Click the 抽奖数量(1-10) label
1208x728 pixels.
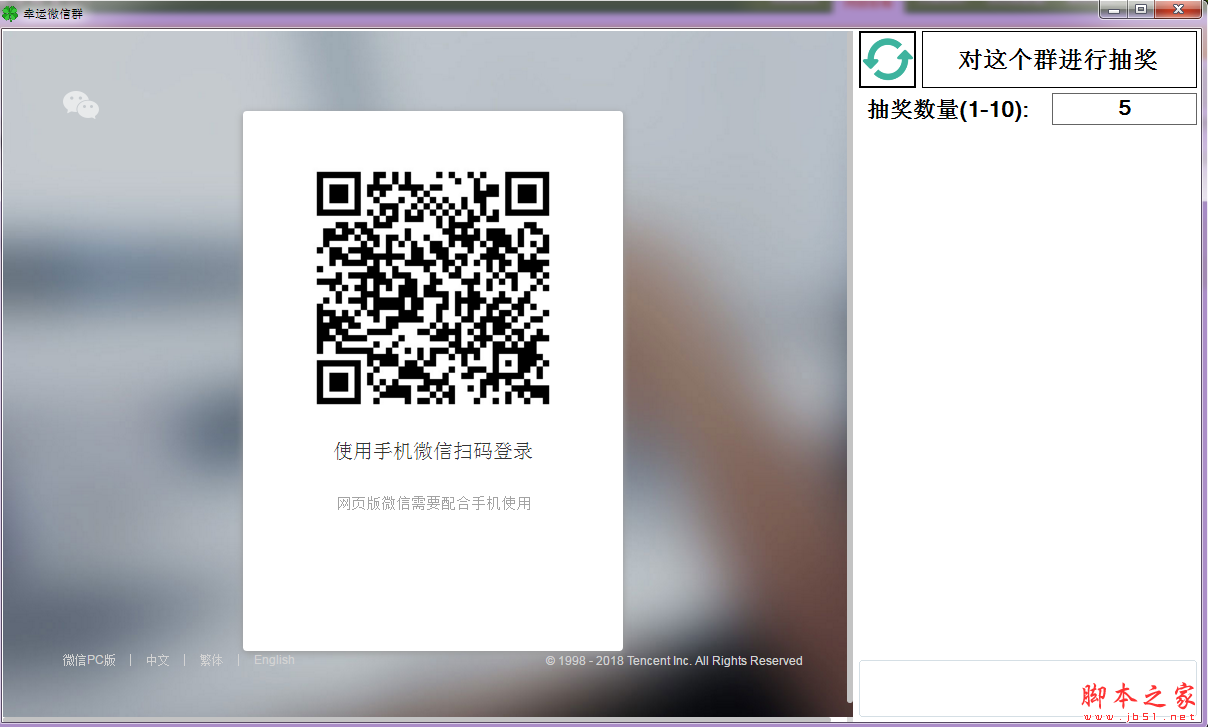(x=948, y=108)
